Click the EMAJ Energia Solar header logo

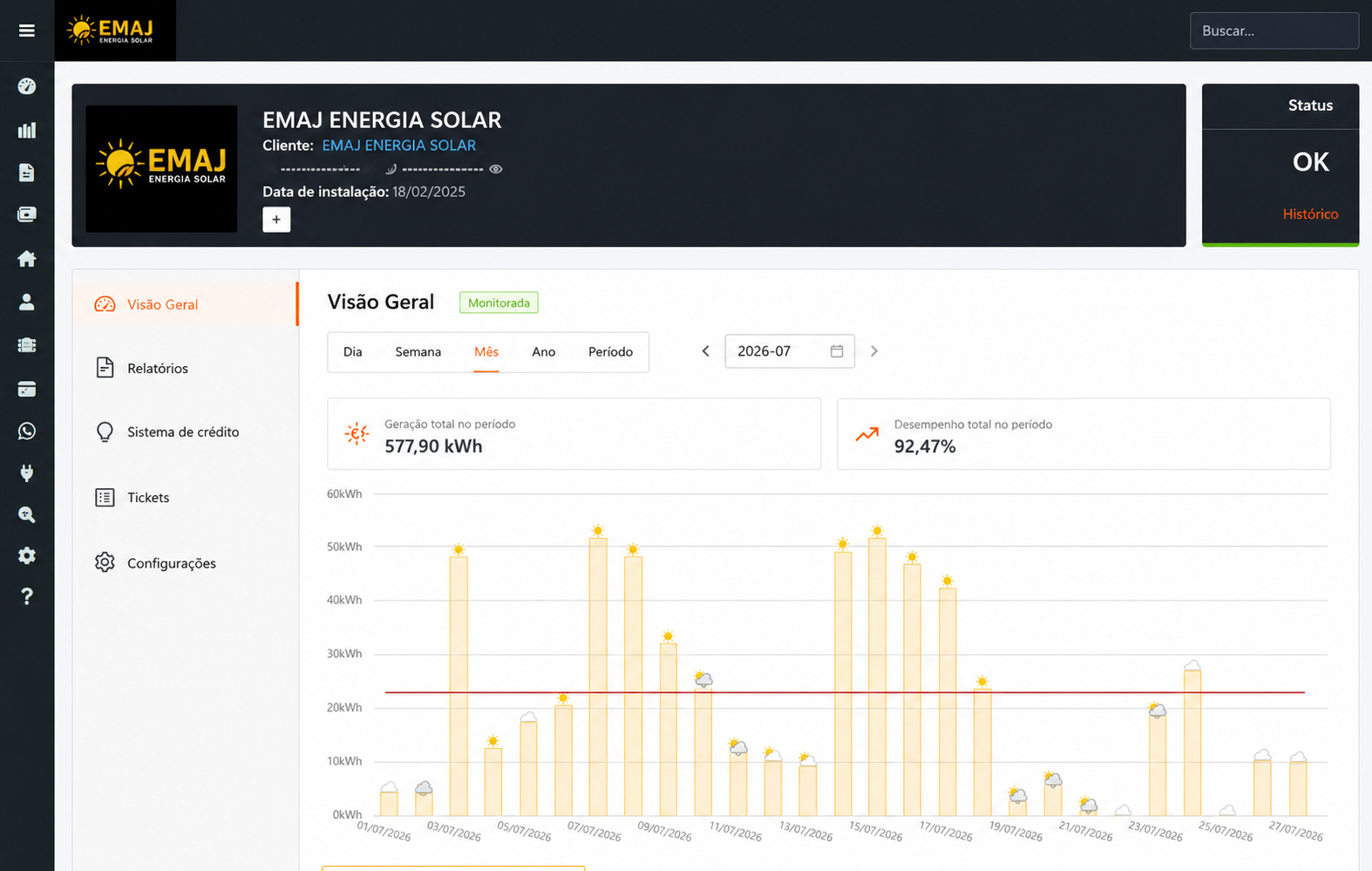coord(115,31)
